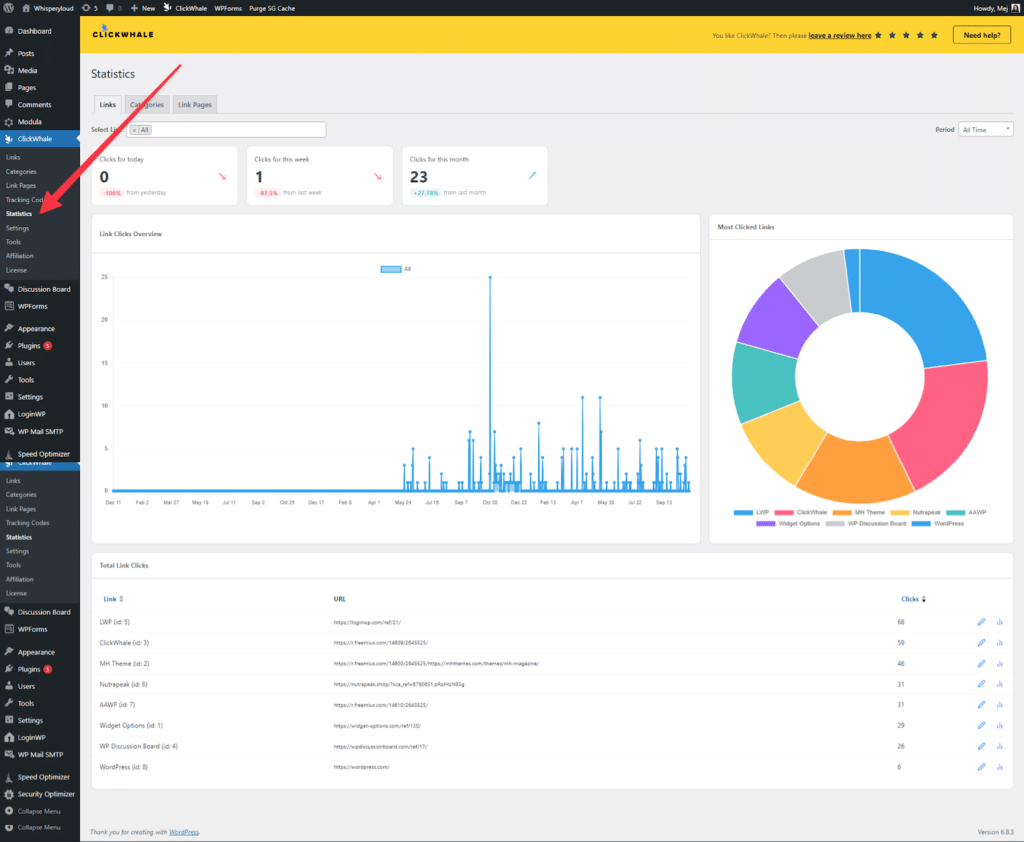Toggle Widget Options in the donut legend

[788, 524]
